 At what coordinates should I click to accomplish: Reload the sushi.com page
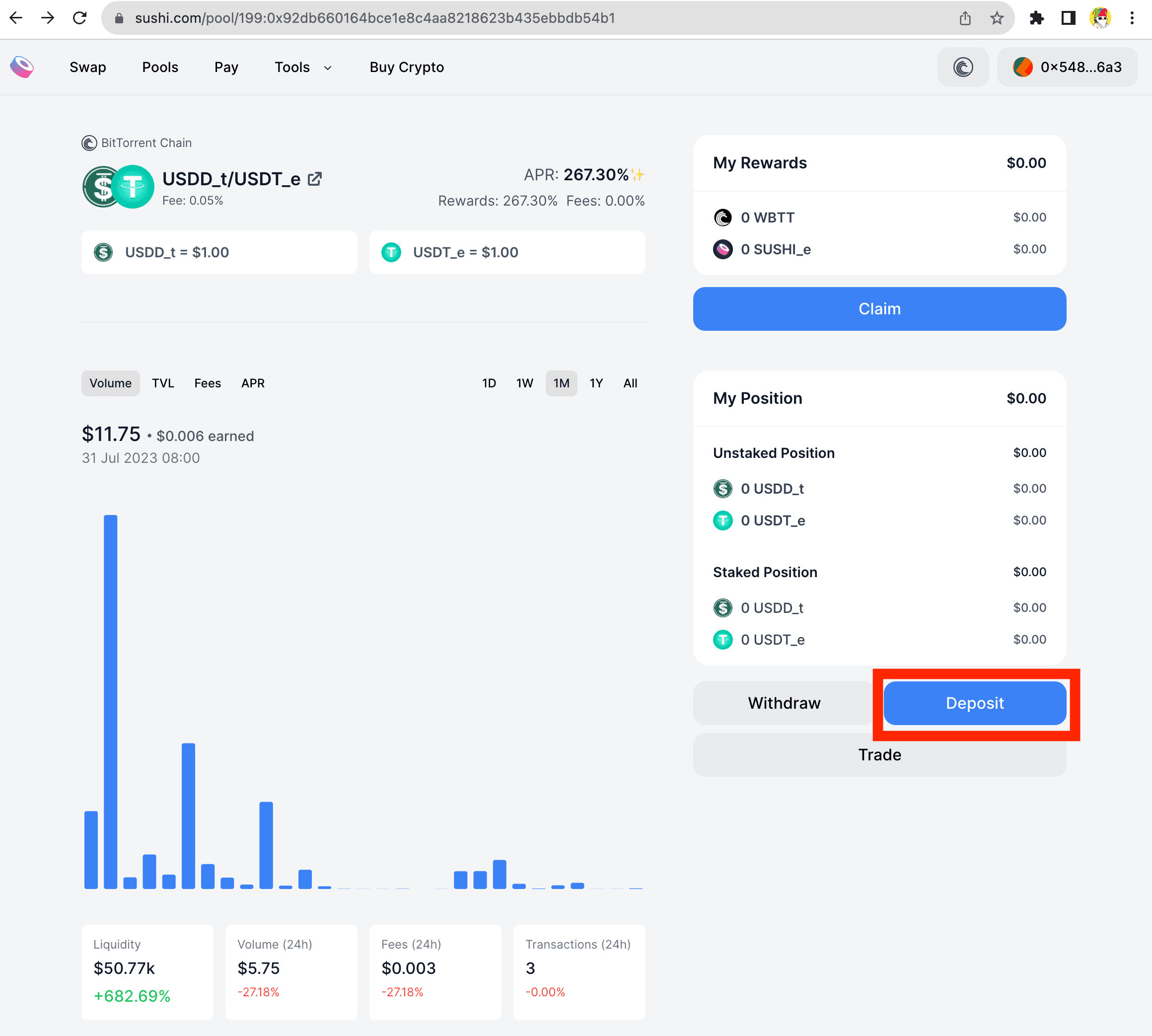79,18
